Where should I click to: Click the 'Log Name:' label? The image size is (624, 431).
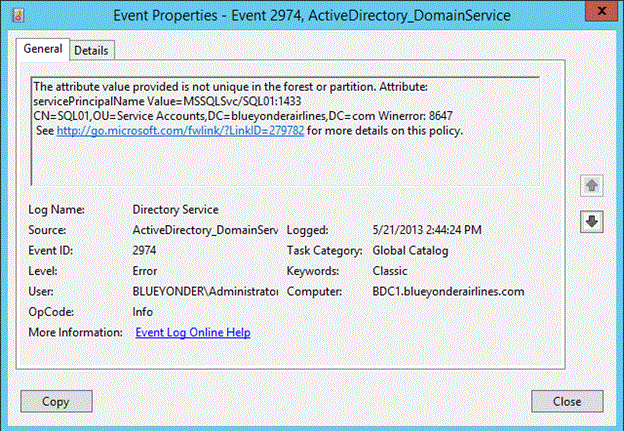tap(56, 210)
